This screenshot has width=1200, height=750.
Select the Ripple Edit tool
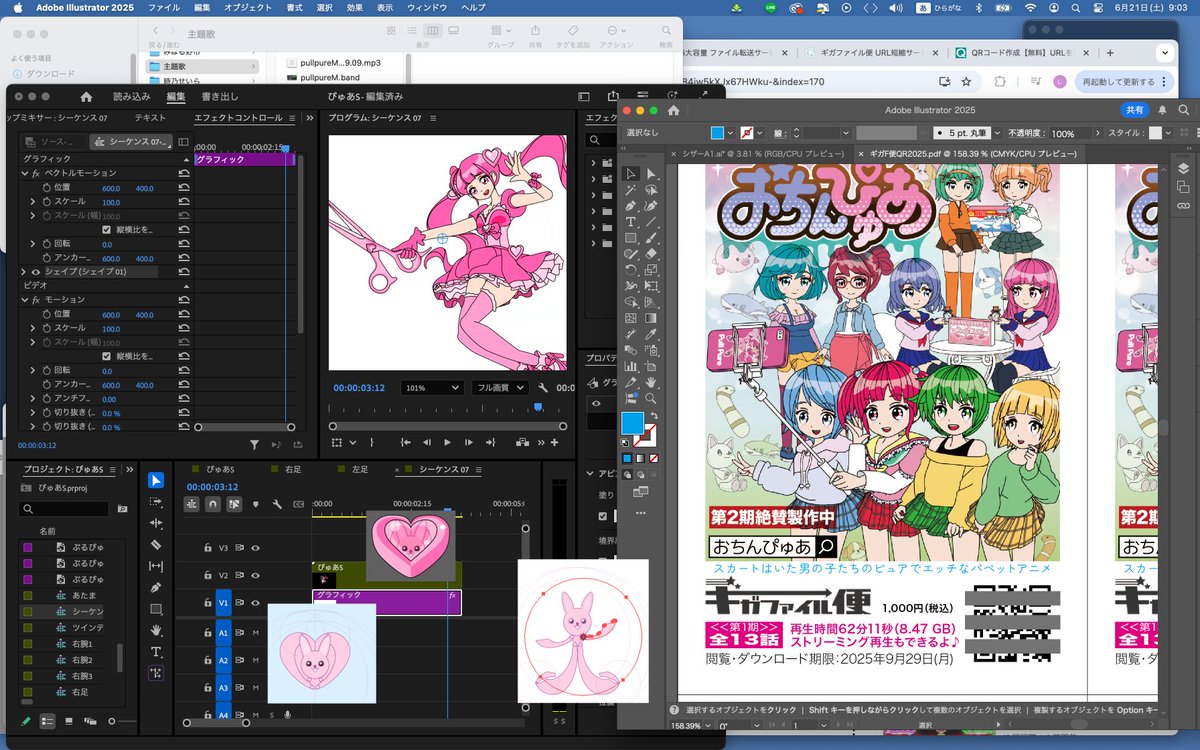(x=156, y=523)
